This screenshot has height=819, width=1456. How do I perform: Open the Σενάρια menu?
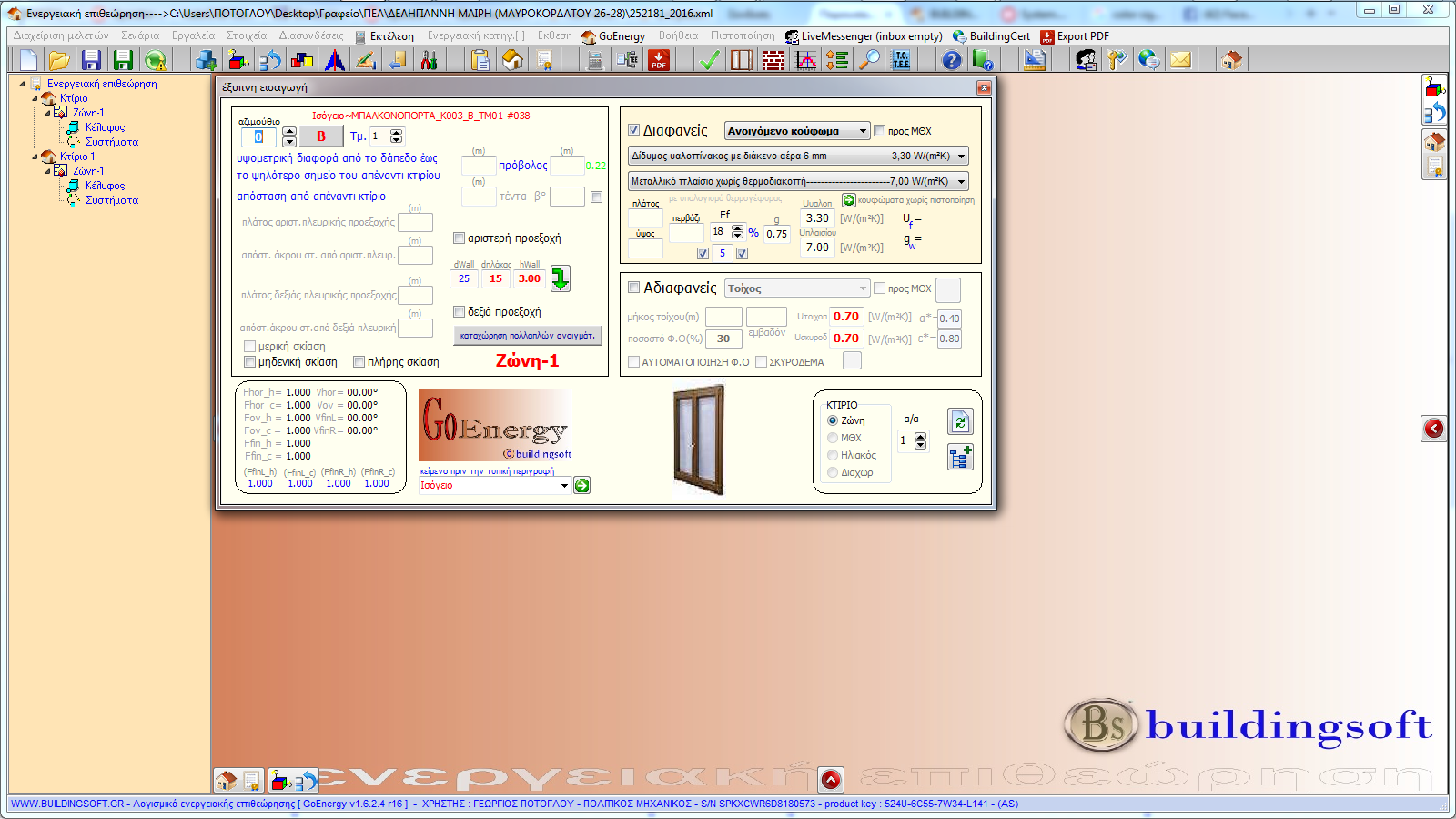[140, 36]
